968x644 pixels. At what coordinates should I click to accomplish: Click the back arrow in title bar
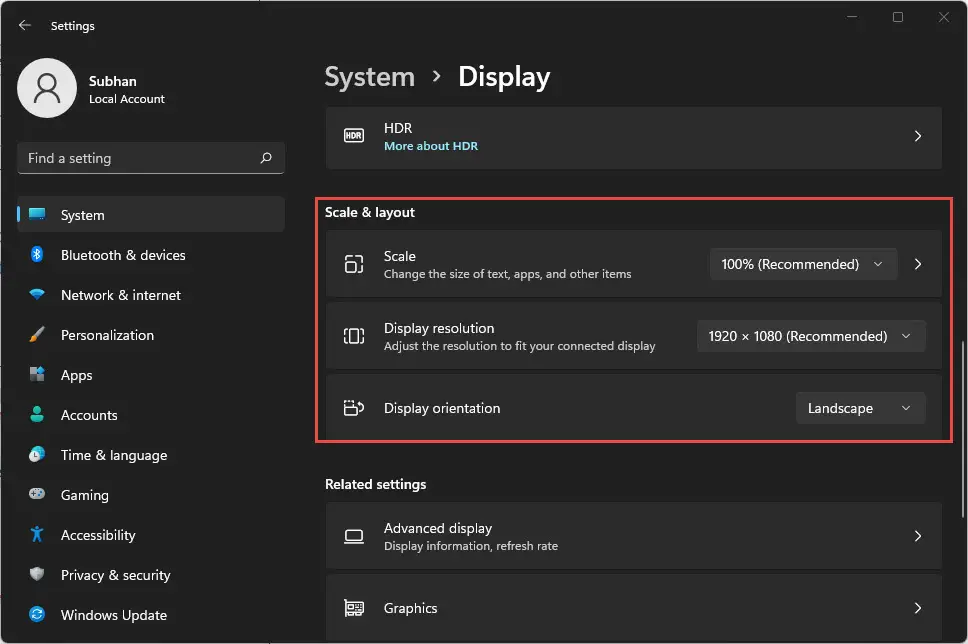[x=25, y=25]
